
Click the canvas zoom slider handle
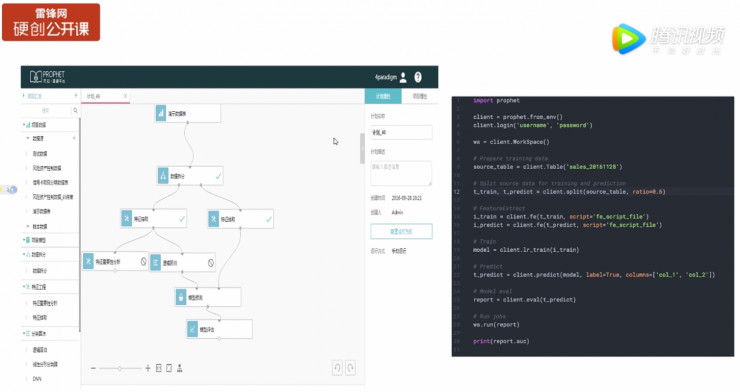pos(120,368)
